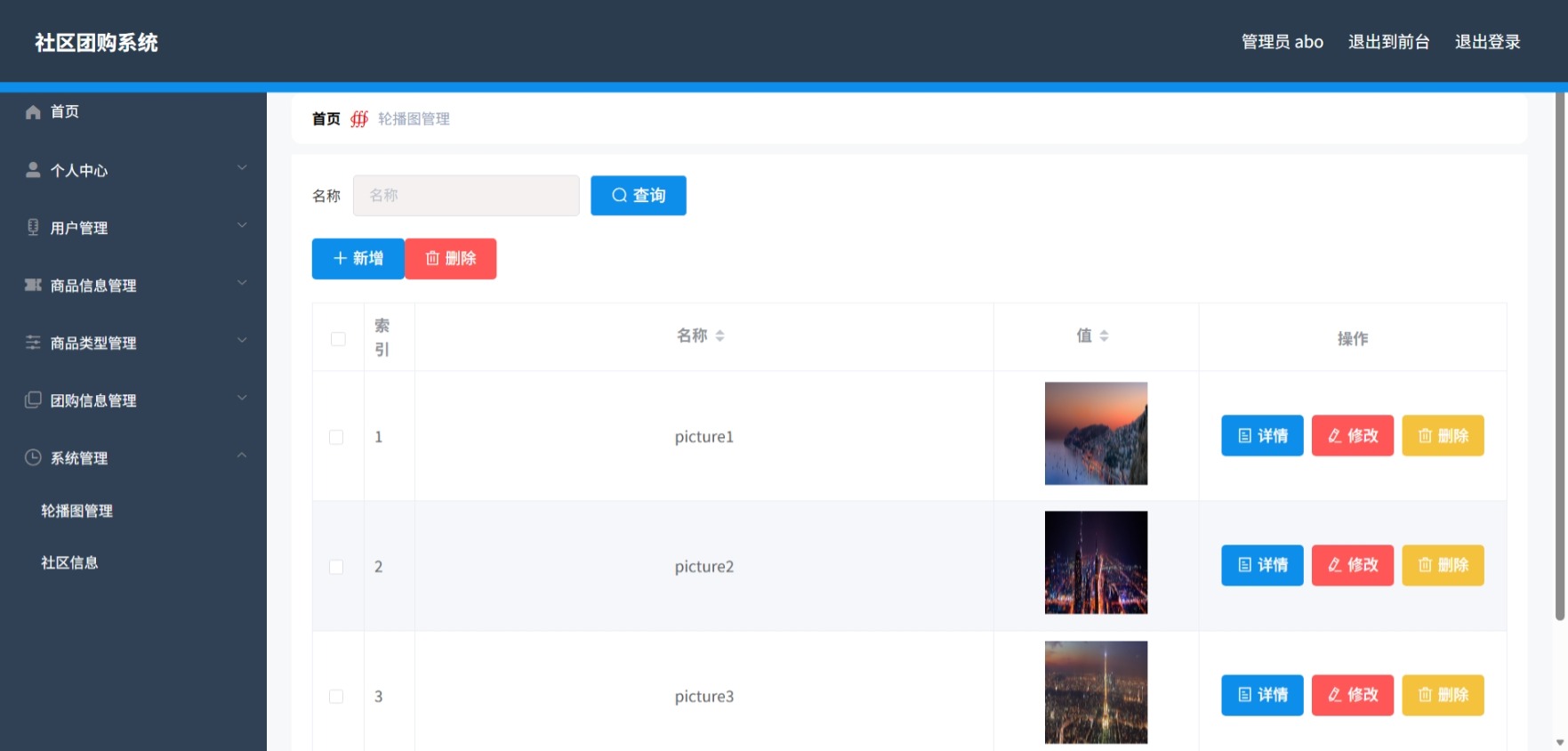Click the 用户管理 sidebar icon
The image size is (1568, 751).
pyautogui.click(x=33, y=227)
